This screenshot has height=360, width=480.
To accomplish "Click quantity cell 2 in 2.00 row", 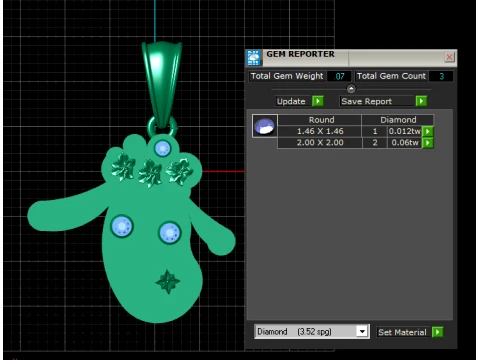I will coord(375,143).
